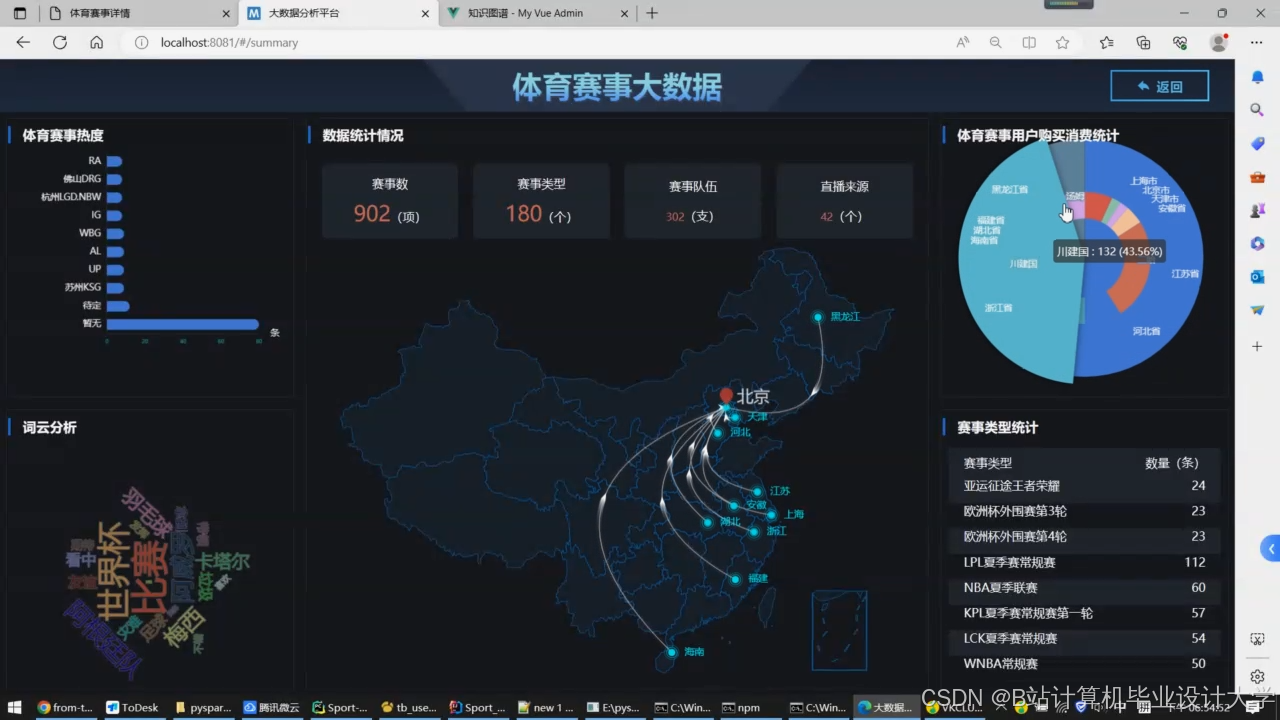Screen dimensions: 1280x720
Task: Open the sidebar tools briefcase icon
Action: (x=1258, y=177)
